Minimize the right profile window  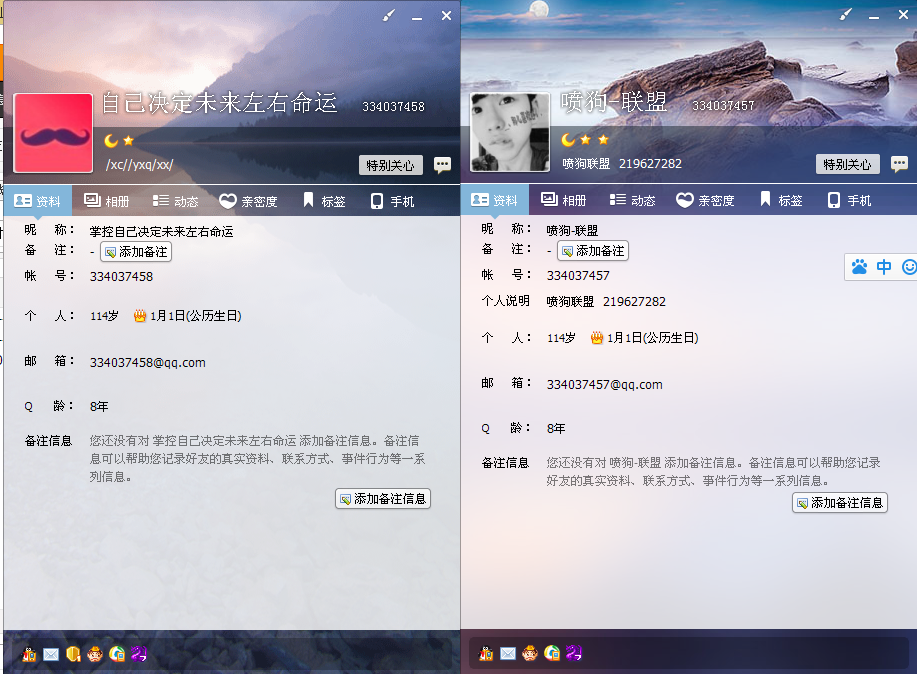(x=874, y=16)
